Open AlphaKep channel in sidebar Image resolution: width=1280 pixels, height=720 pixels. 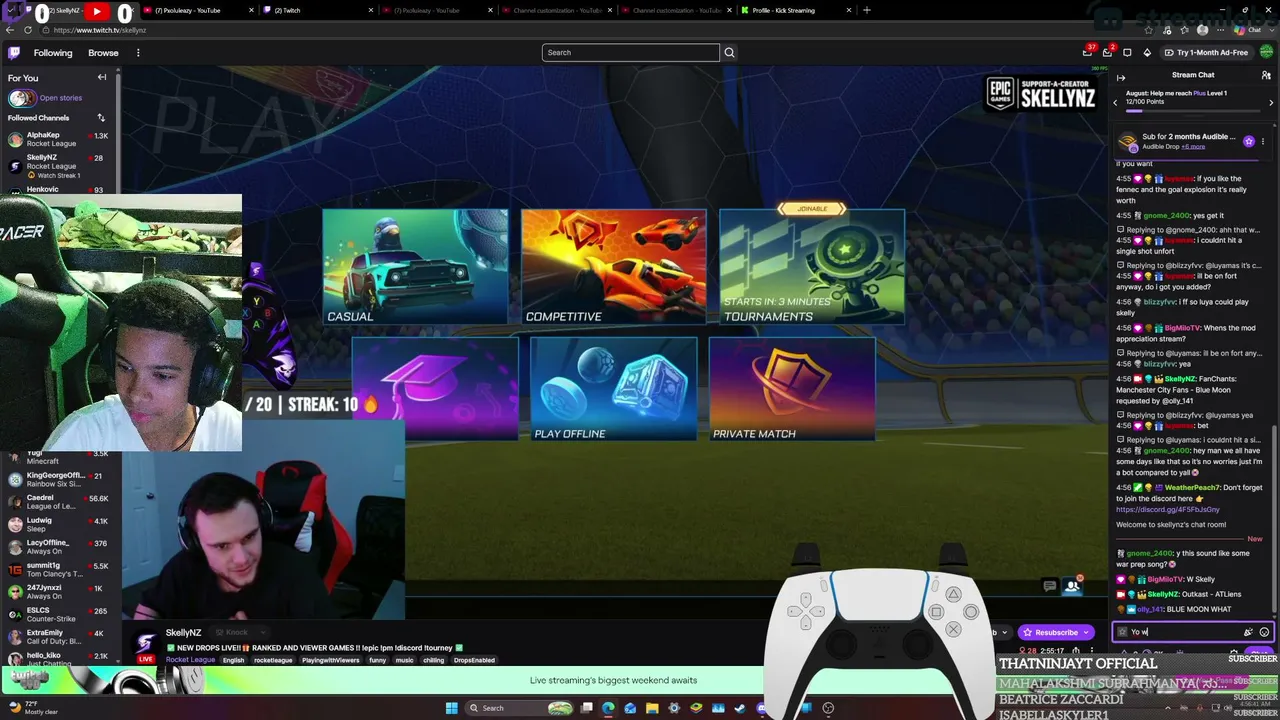tap(58, 139)
